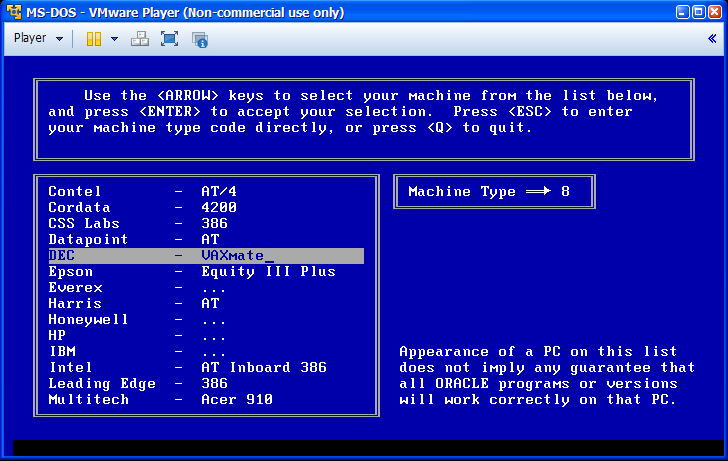Select the Contel AT/4 row
This screenshot has height=461, width=728.
[206, 191]
